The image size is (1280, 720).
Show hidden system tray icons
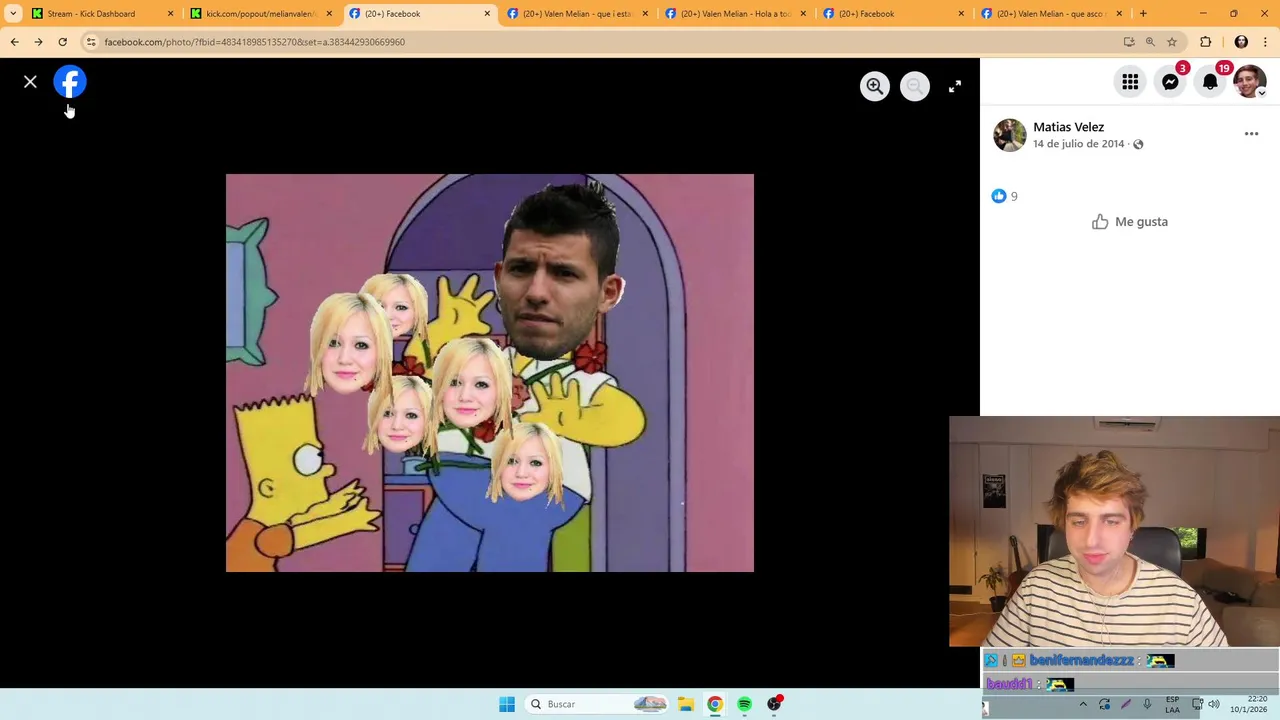(x=1083, y=704)
